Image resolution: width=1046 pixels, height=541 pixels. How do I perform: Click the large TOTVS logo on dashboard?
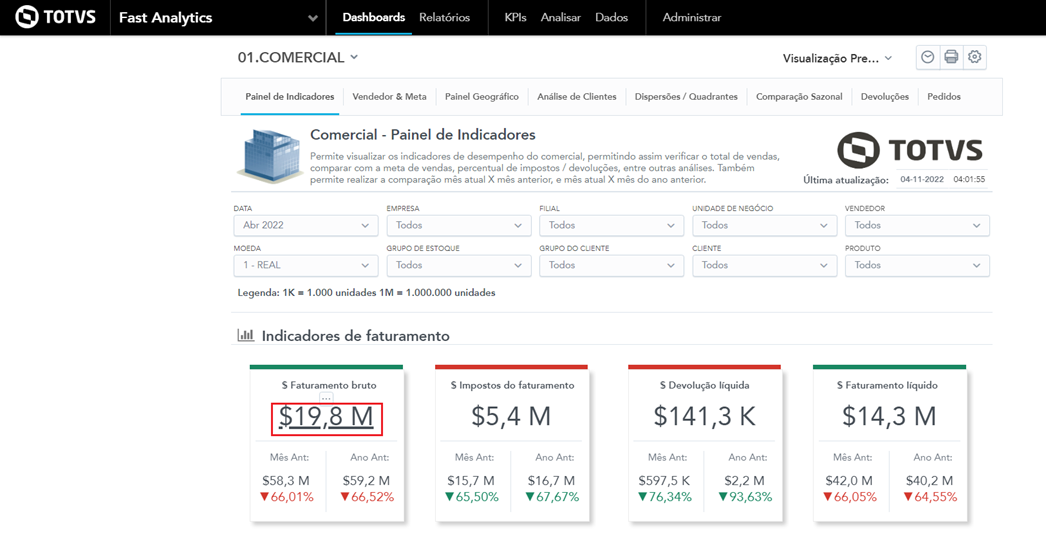coord(910,150)
